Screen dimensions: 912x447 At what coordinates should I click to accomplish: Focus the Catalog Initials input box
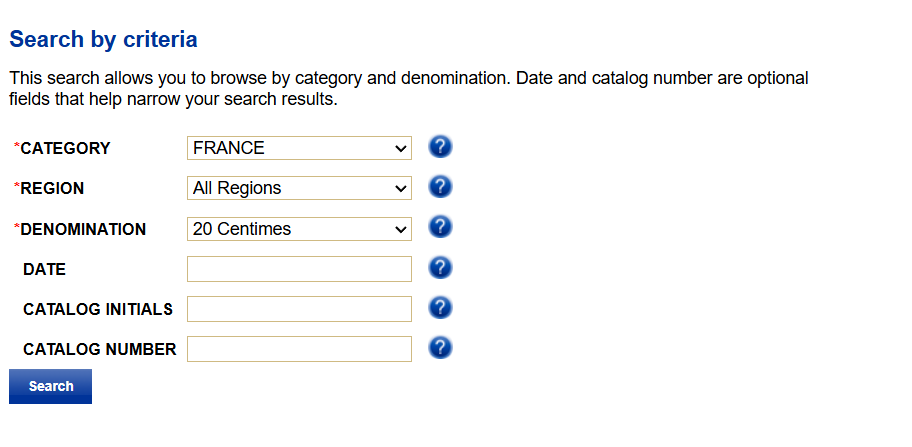coord(299,309)
